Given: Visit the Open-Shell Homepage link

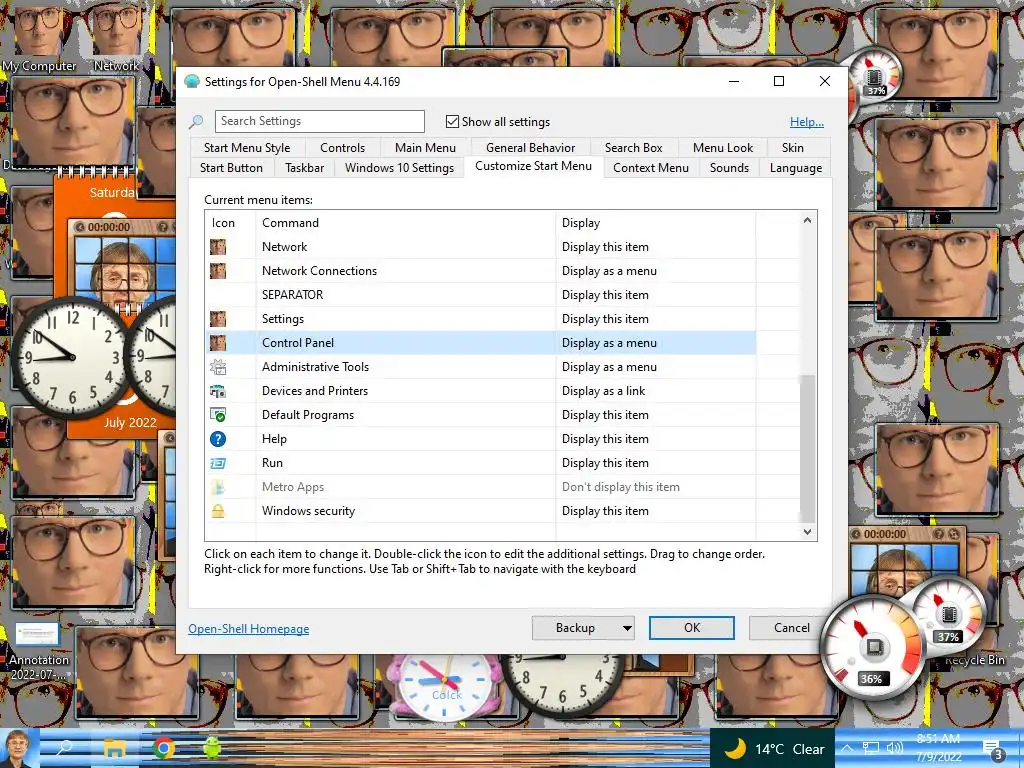Looking at the screenshot, I should tap(248, 629).
